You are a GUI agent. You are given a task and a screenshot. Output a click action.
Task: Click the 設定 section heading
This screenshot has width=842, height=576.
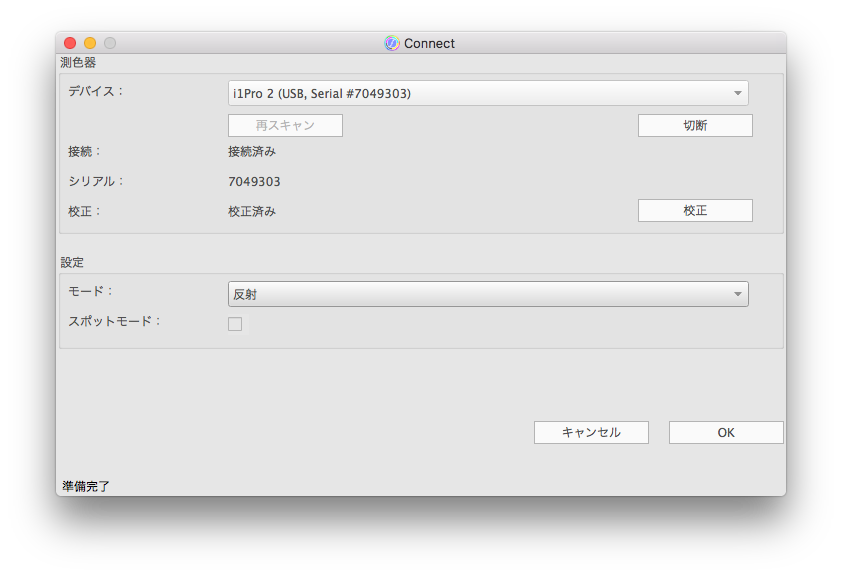coord(72,263)
